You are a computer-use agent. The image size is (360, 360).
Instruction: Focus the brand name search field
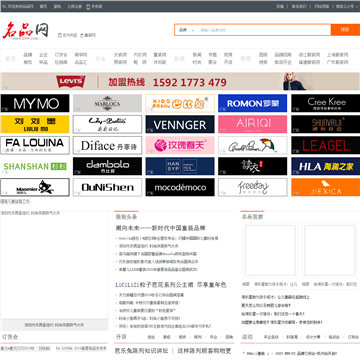tap(264, 30)
